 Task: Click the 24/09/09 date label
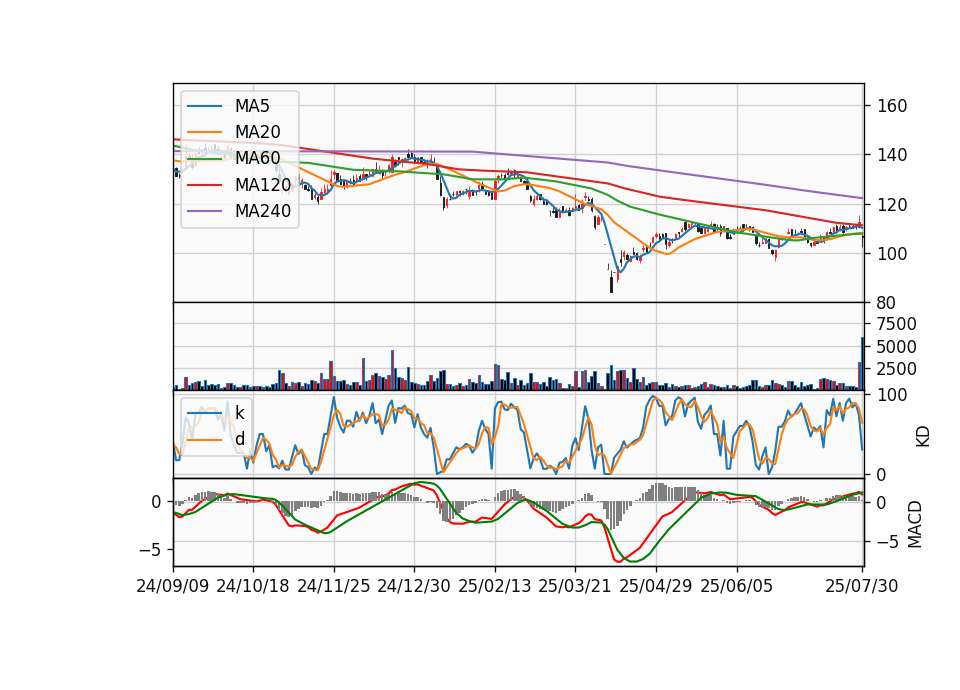click(x=173, y=586)
